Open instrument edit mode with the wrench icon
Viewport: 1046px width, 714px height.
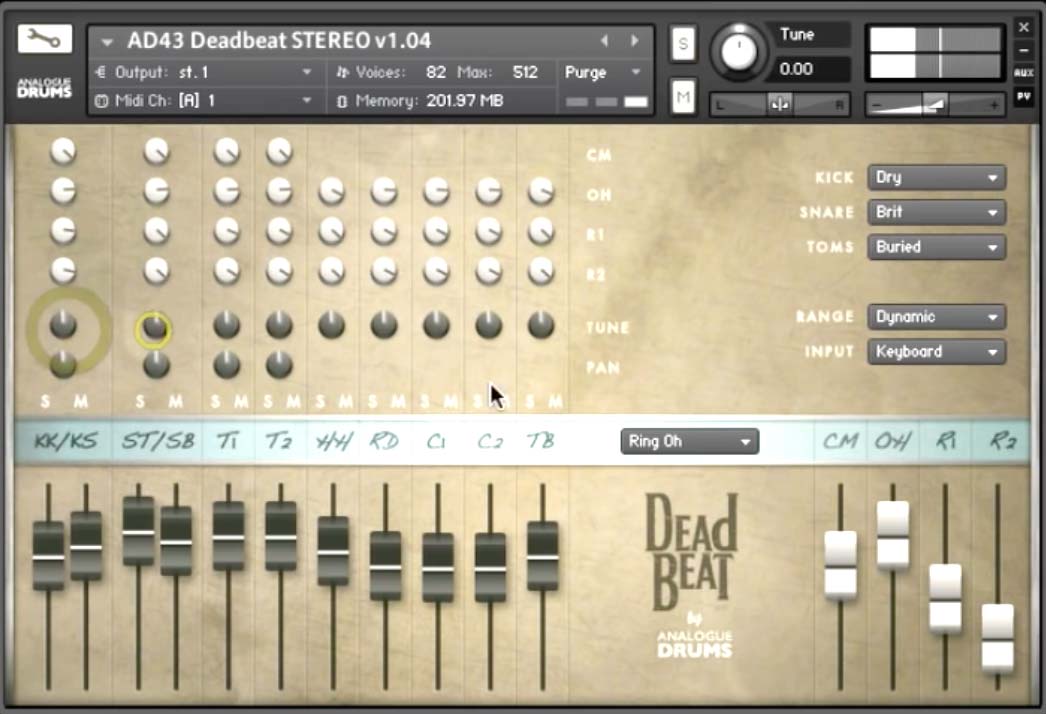[45, 39]
